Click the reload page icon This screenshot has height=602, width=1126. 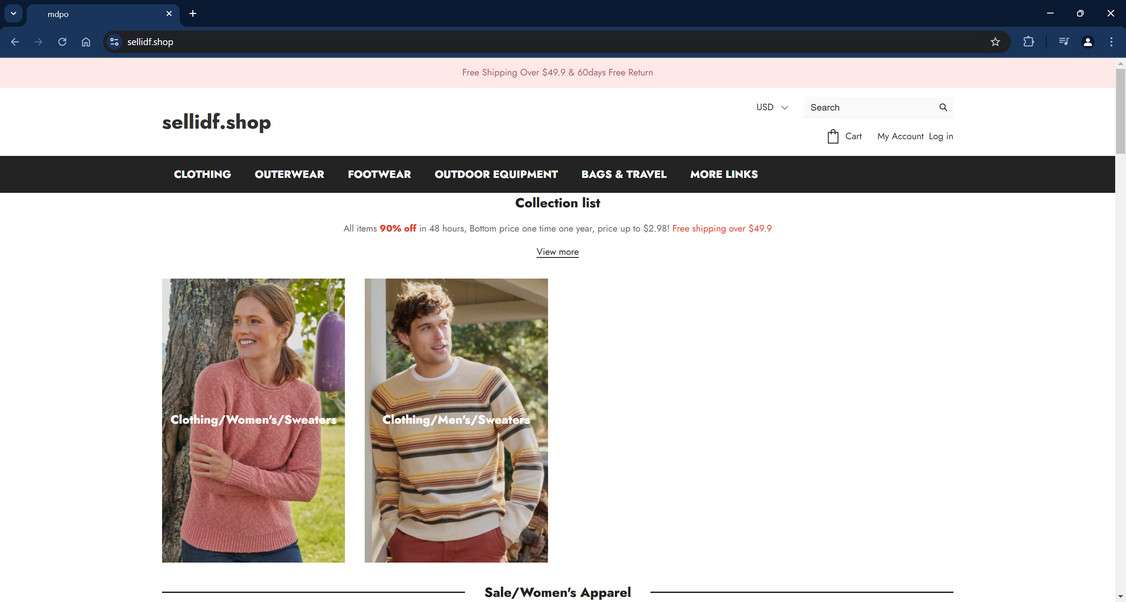pyautogui.click(x=61, y=42)
